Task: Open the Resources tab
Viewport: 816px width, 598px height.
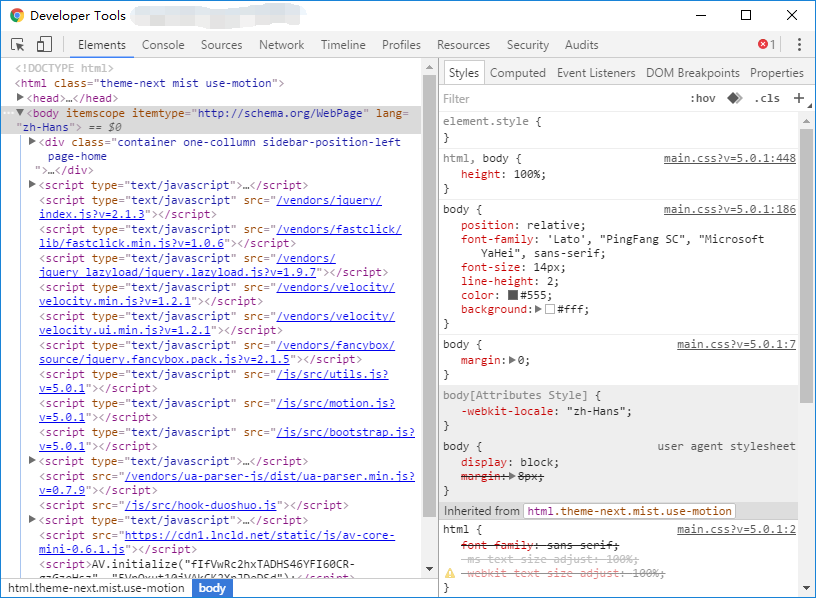Action: pos(464,45)
